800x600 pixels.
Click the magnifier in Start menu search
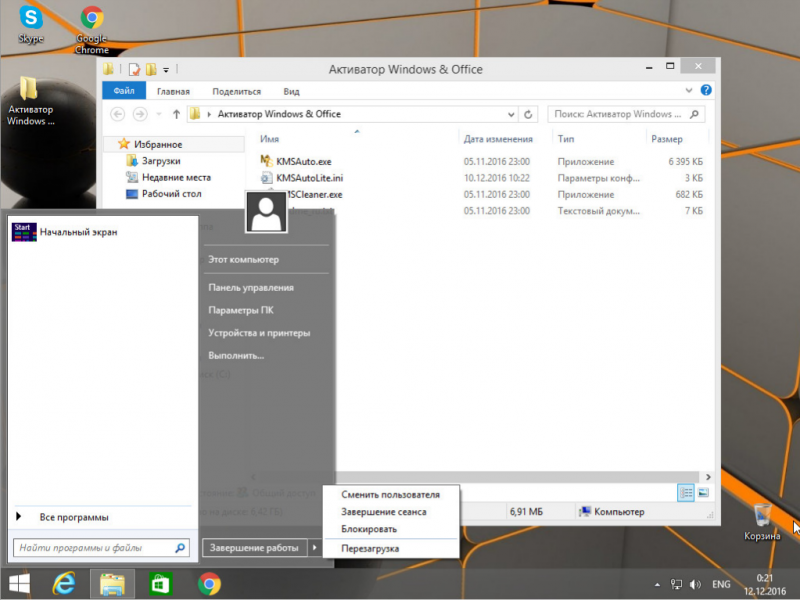tap(180, 548)
